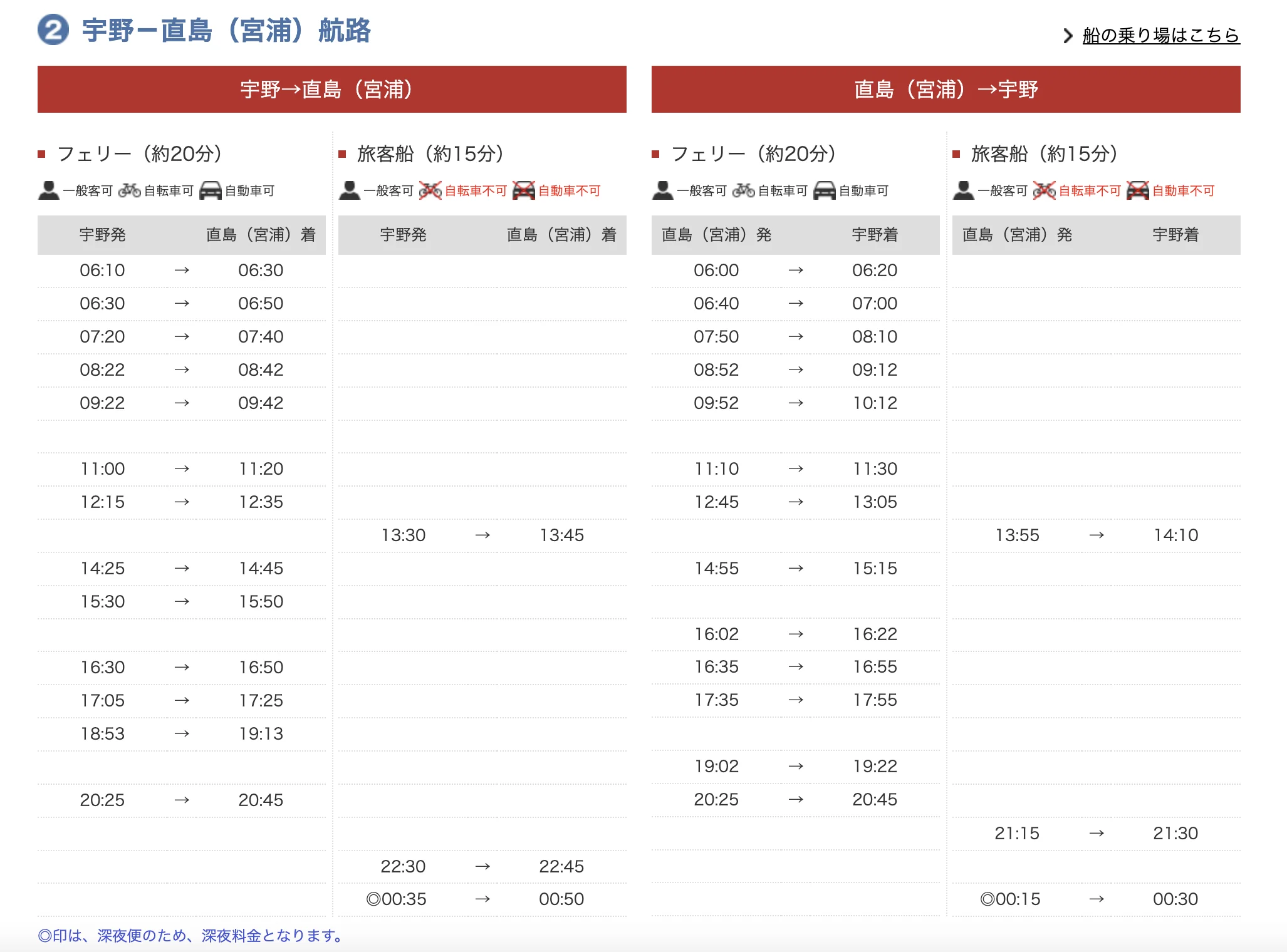The image size is (1287, 952).
Task: Click the 19:02 直島発 ferry time
Action: coord(716,767)
